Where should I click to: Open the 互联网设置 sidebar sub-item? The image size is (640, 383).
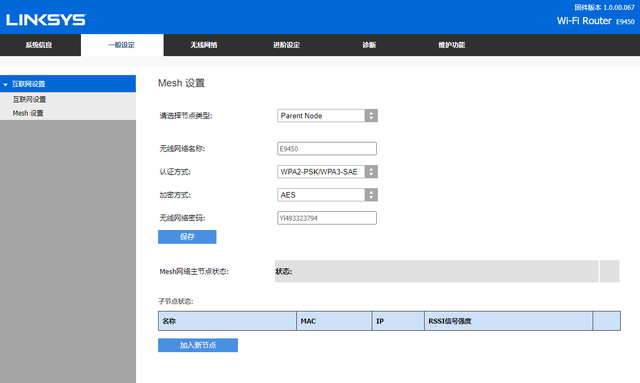[29, 99]
